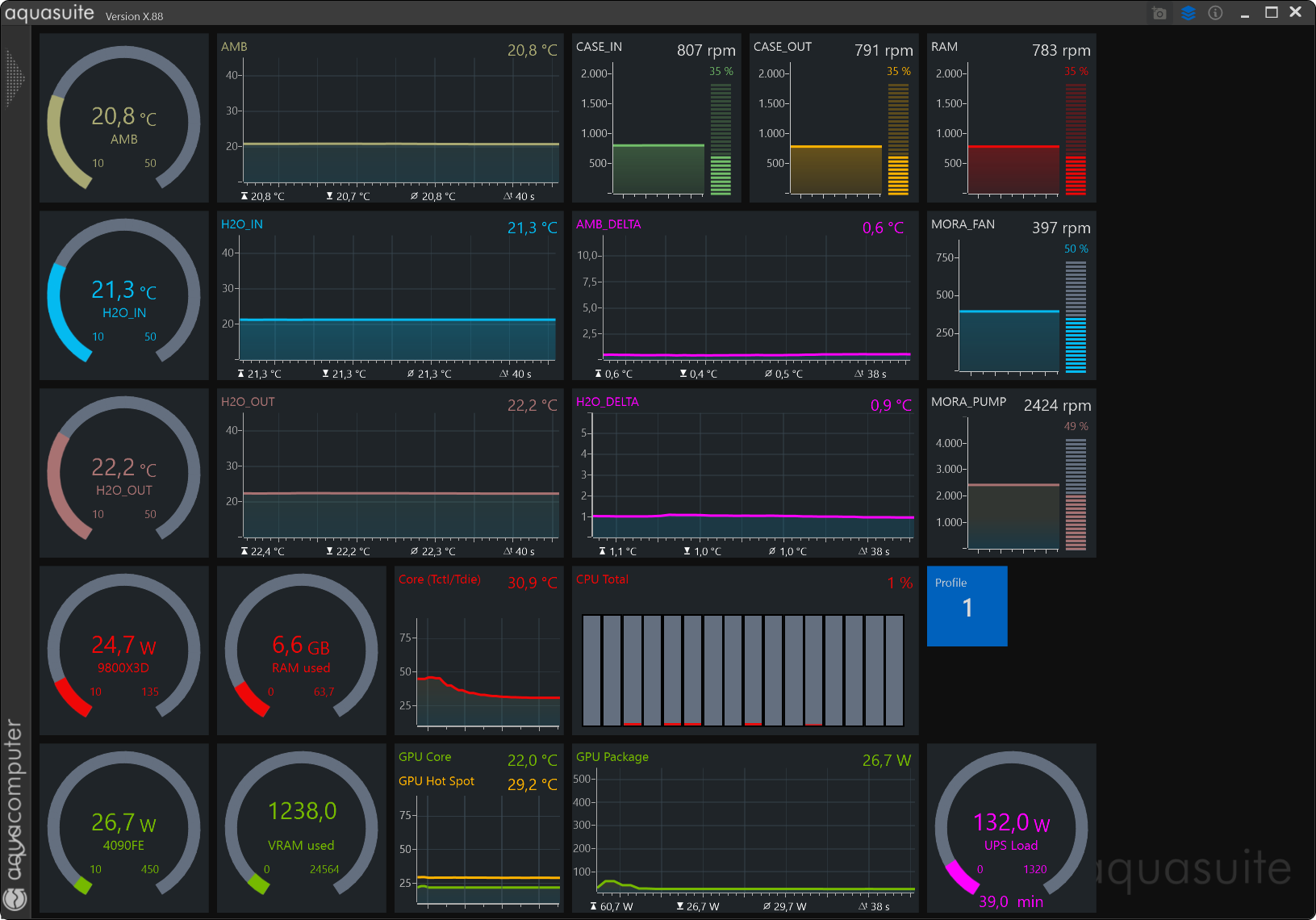Click the H2O_DELTA chart title
The image size is (1316, 920).
pyautogui.click(x=608, y=402)
